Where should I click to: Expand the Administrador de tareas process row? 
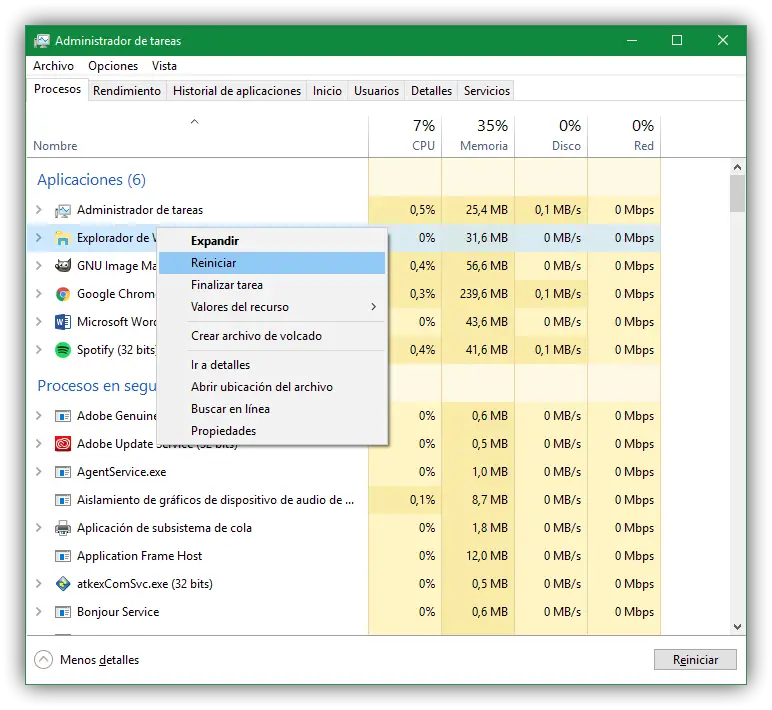pyautogui.click(x=39, y=210)
